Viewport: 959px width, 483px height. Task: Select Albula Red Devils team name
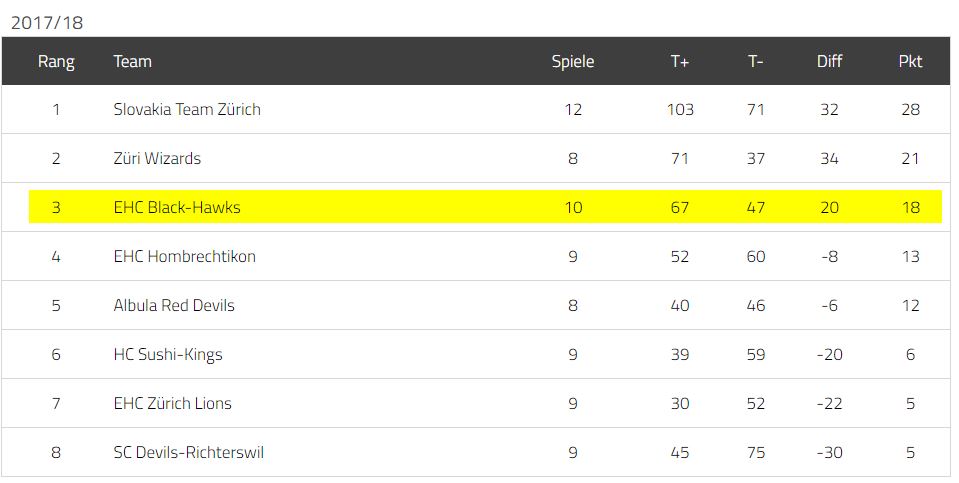coord(174,305)
